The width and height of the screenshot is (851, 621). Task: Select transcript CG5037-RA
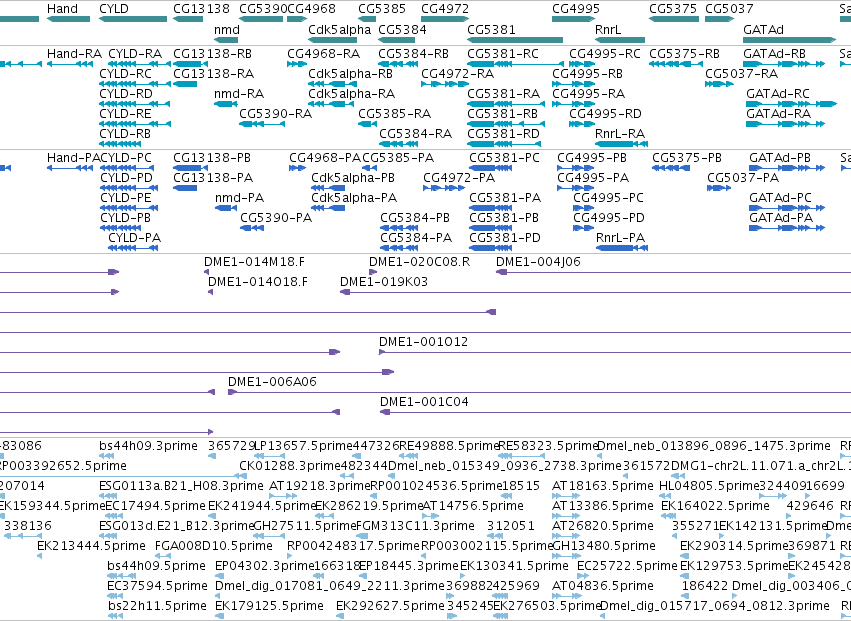[720, 84]
